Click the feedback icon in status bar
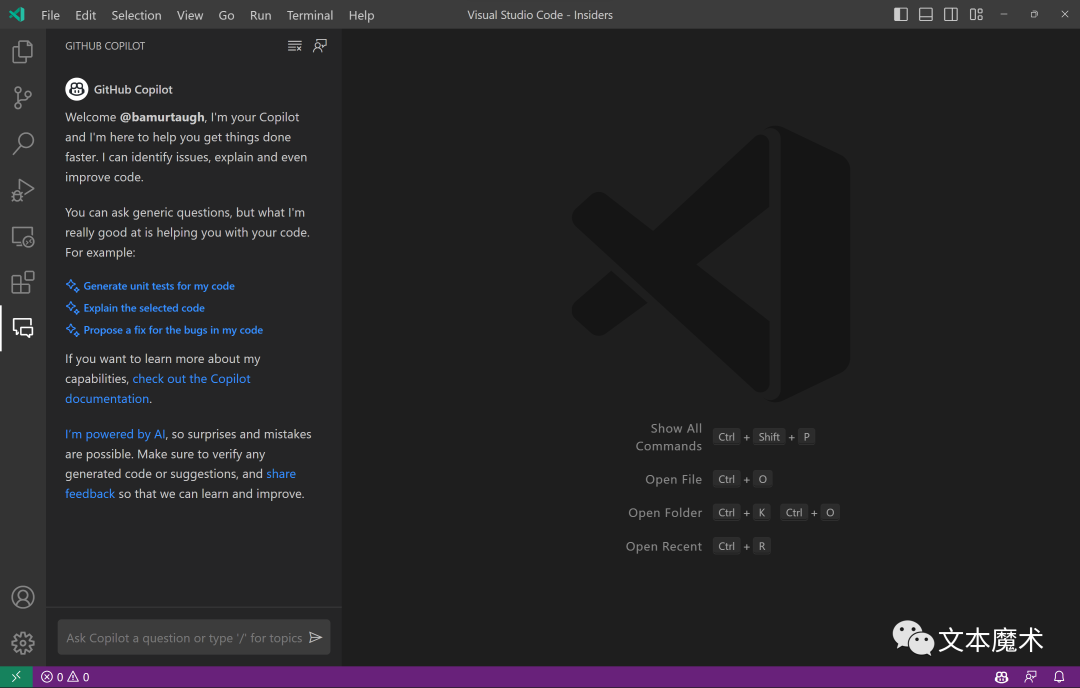The image size is (1080, 688). click(1030, 677)
